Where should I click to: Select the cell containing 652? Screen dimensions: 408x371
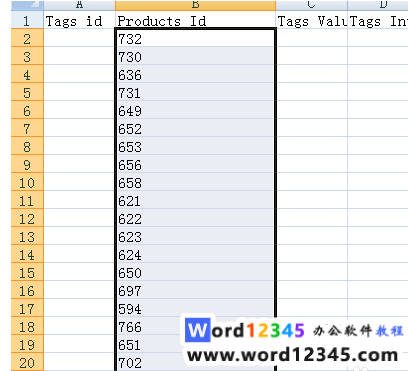[x=196, y=128]
